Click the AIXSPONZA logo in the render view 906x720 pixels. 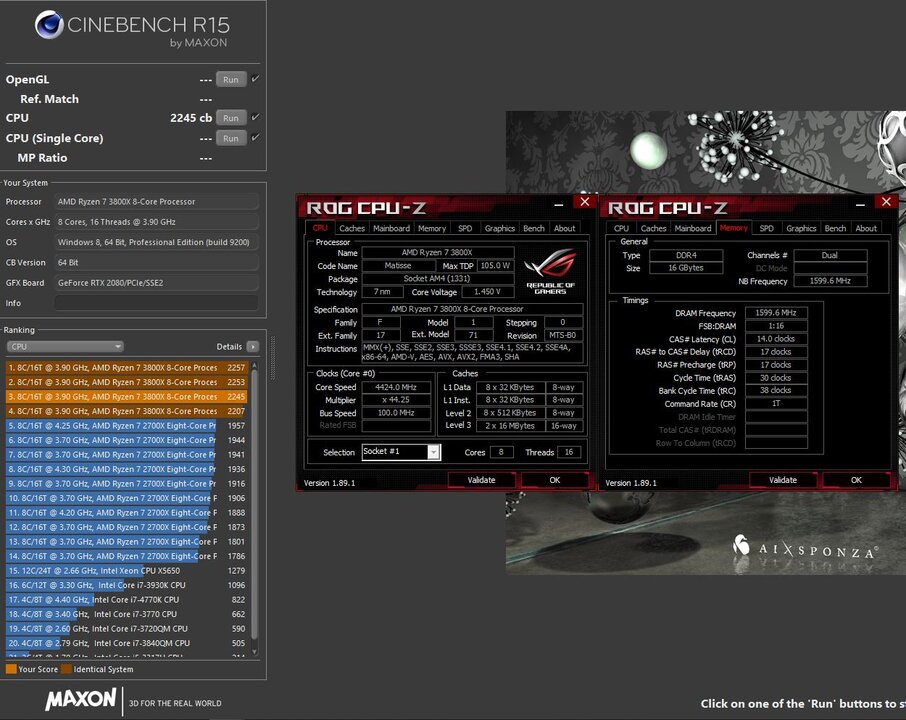(805, 547)
